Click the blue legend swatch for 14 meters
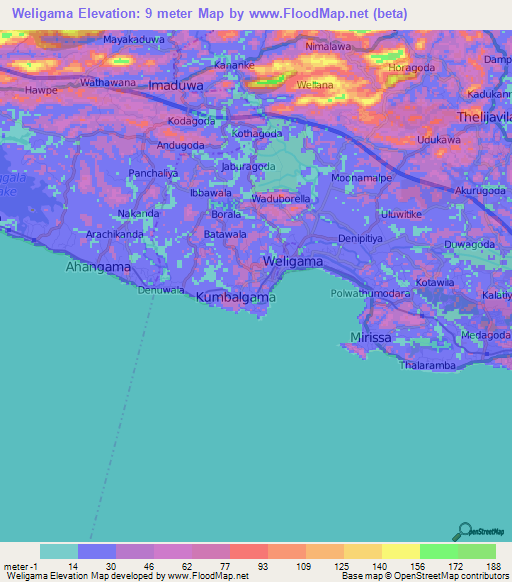Image resolution: width=512 pixels, height=582 pixels. pos(97,551)
